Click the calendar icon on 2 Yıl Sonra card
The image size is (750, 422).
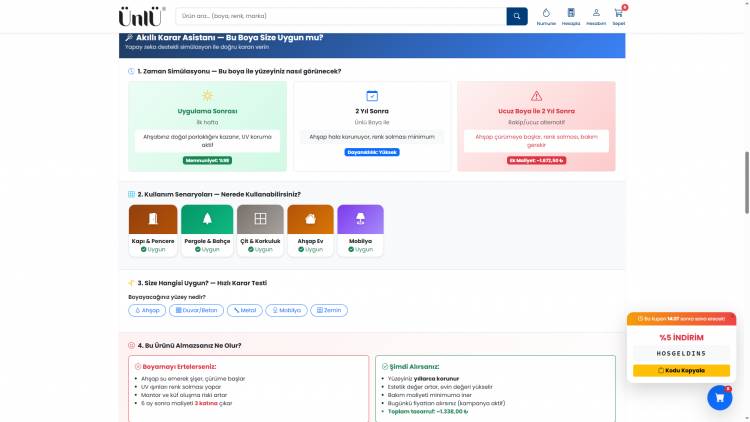[x=372, y=96]
